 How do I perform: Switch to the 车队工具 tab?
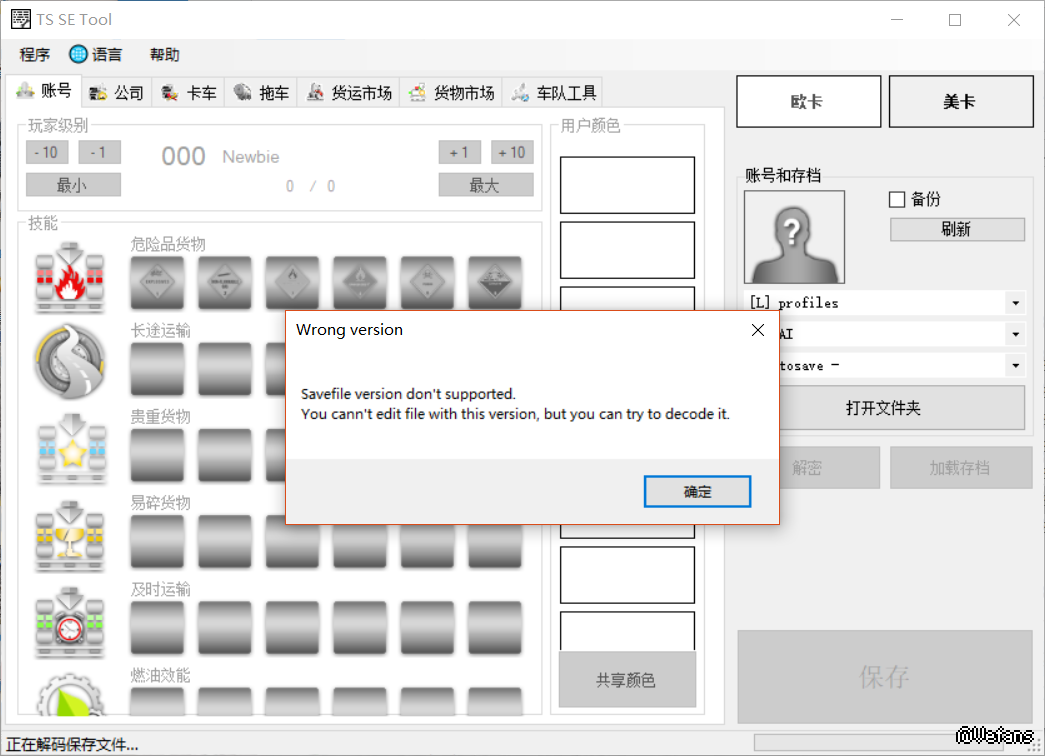click(554, 93)
